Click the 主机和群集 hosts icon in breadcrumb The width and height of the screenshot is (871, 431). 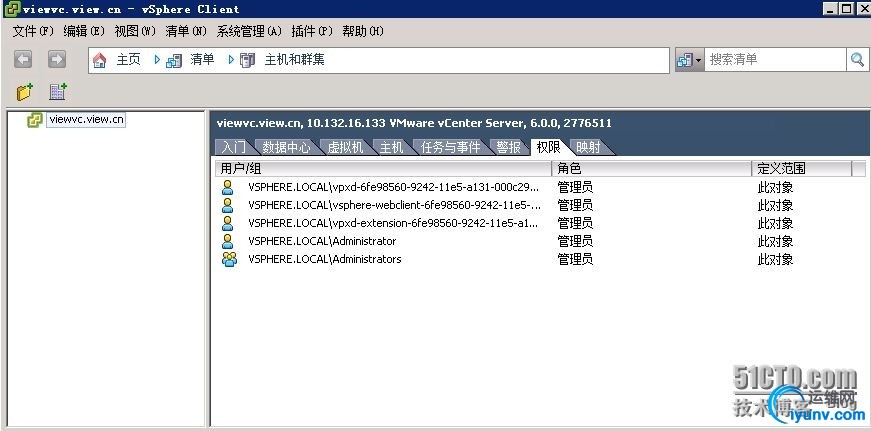(248, 60)
